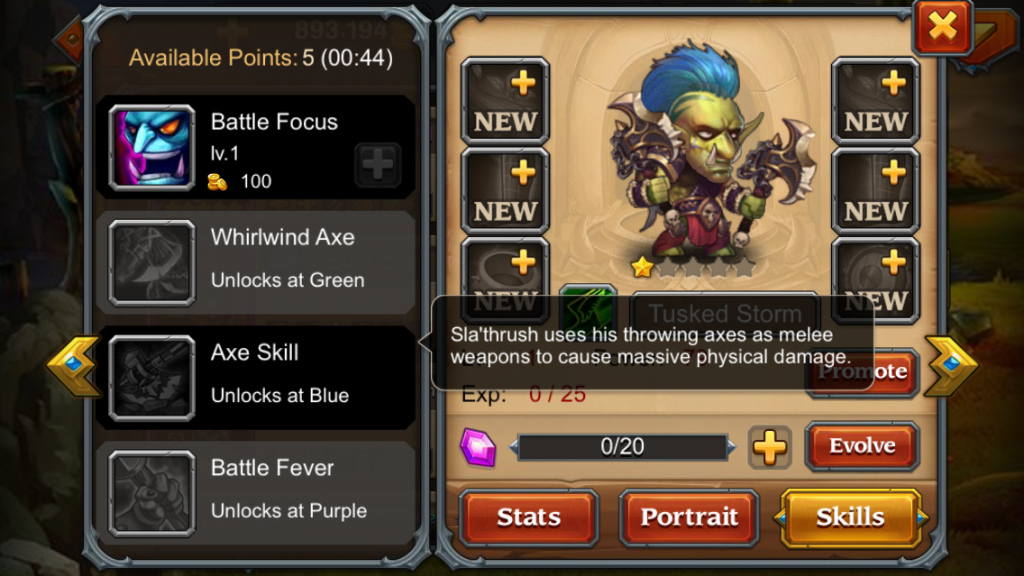Upgrade Battle Focus with the plus button
The image size is (1024, 576).
point(377,164)
